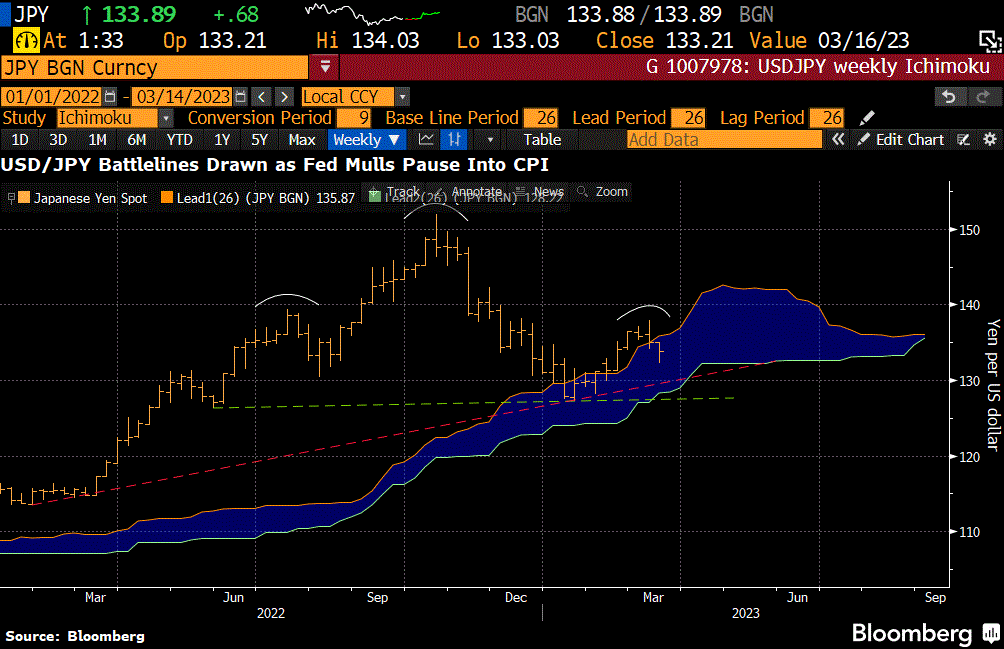Click the JPY BGN Curncy security field
This screenshot has height=649, width=1004.
(x=154, y=67)
